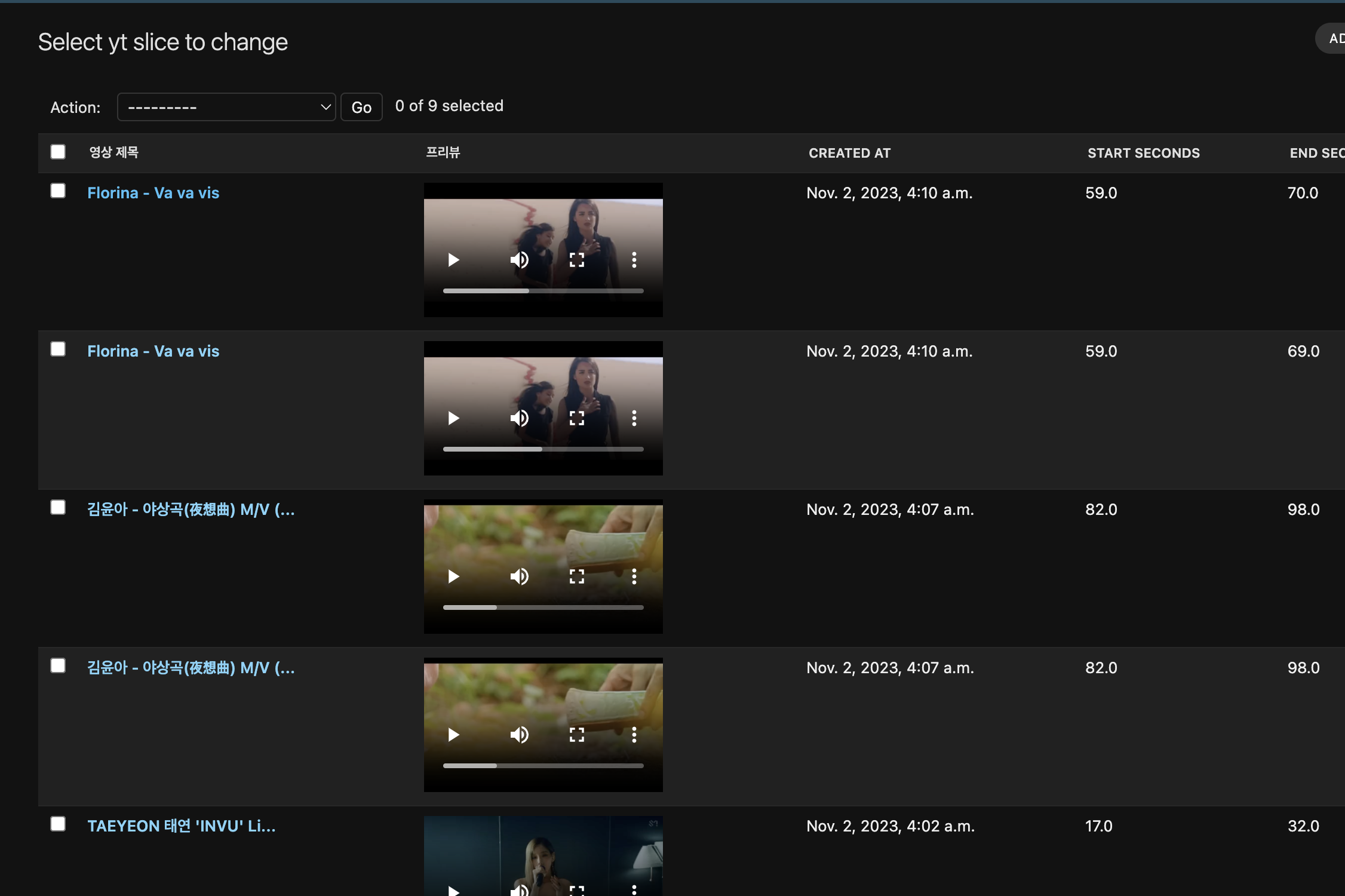Open the Action dropdown menu
Viewport: 1345px width, 896px height.
click(x=226, y=108)
